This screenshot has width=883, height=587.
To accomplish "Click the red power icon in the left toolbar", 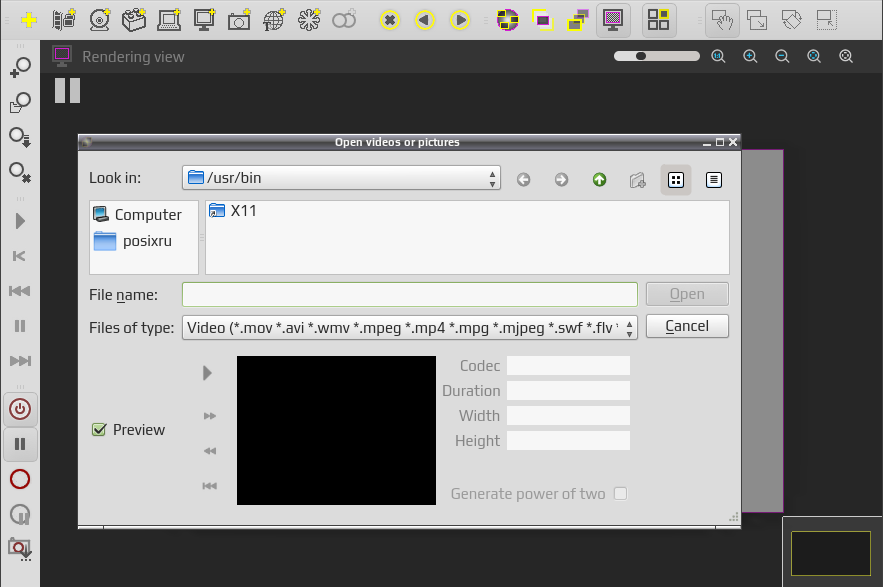I will pos(20,409).
